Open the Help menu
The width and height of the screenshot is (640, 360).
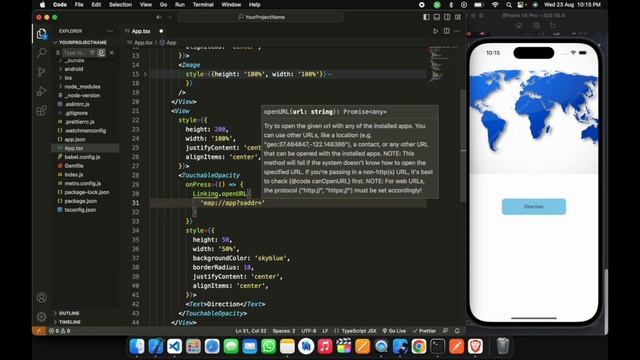pos(254,5)
